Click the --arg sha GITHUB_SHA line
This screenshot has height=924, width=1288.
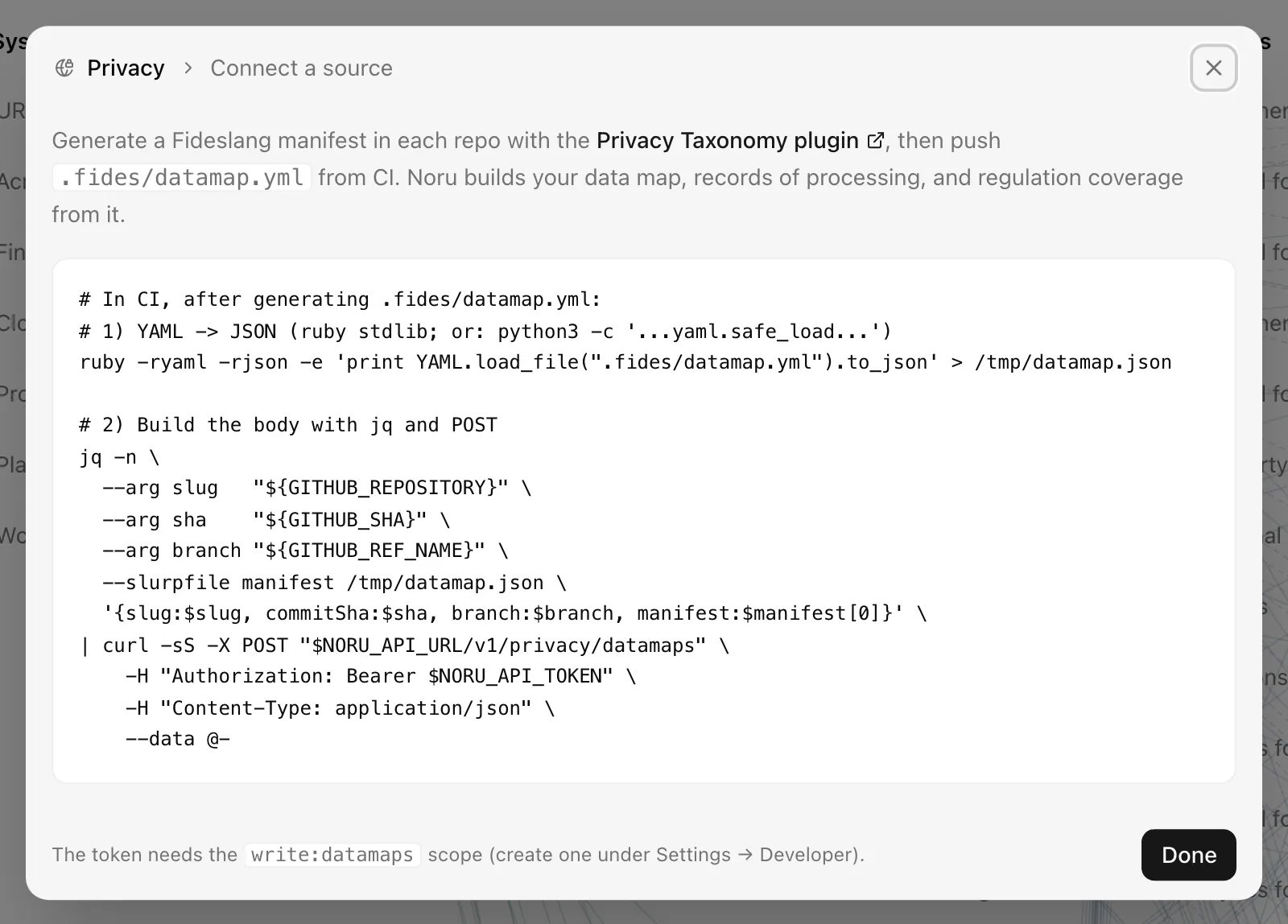[x=276, y=519]
